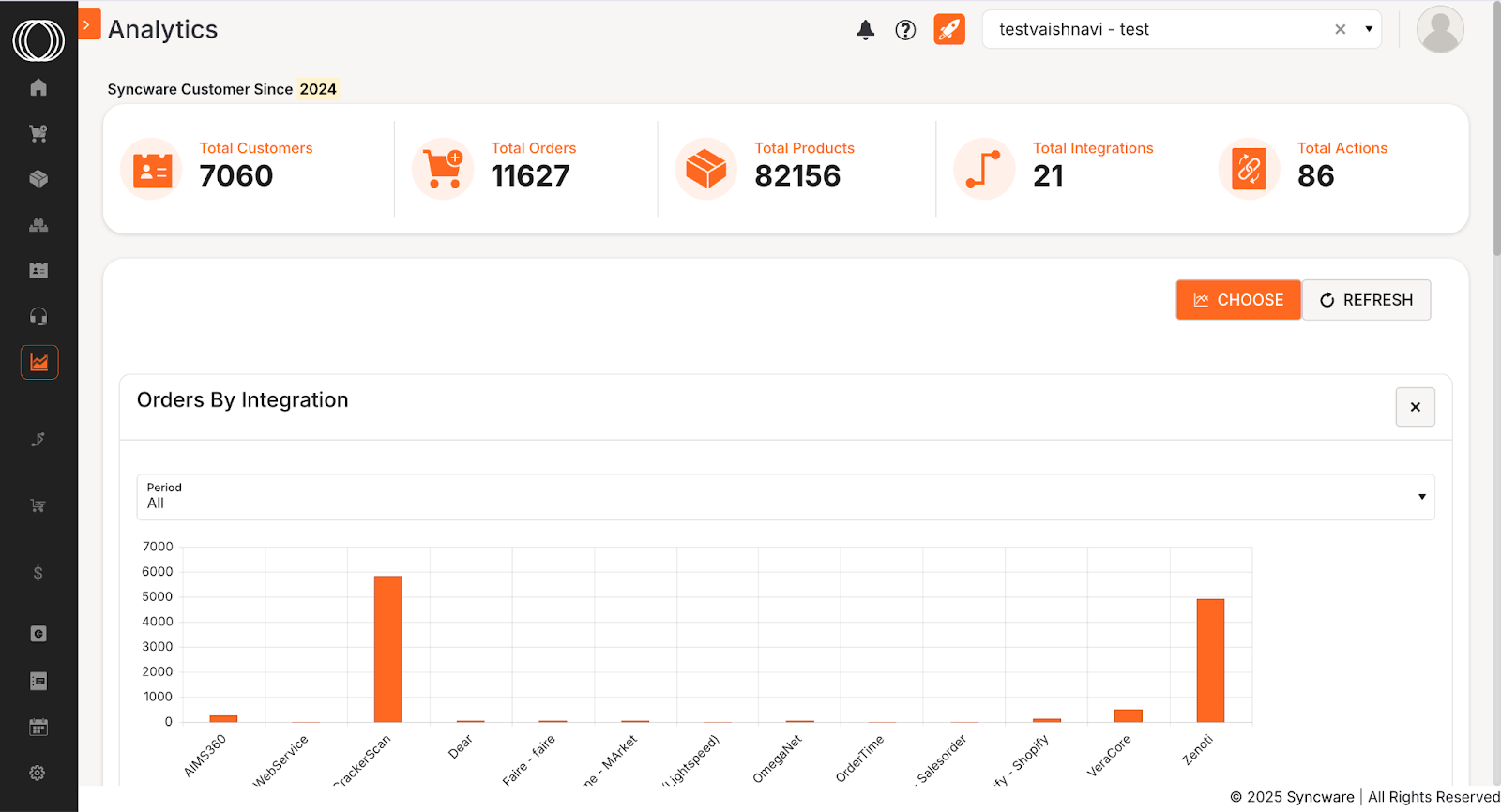Screen dimensions: 1501x812
Task: Open the Integrations route icon in sidebar
Action: 38,439
